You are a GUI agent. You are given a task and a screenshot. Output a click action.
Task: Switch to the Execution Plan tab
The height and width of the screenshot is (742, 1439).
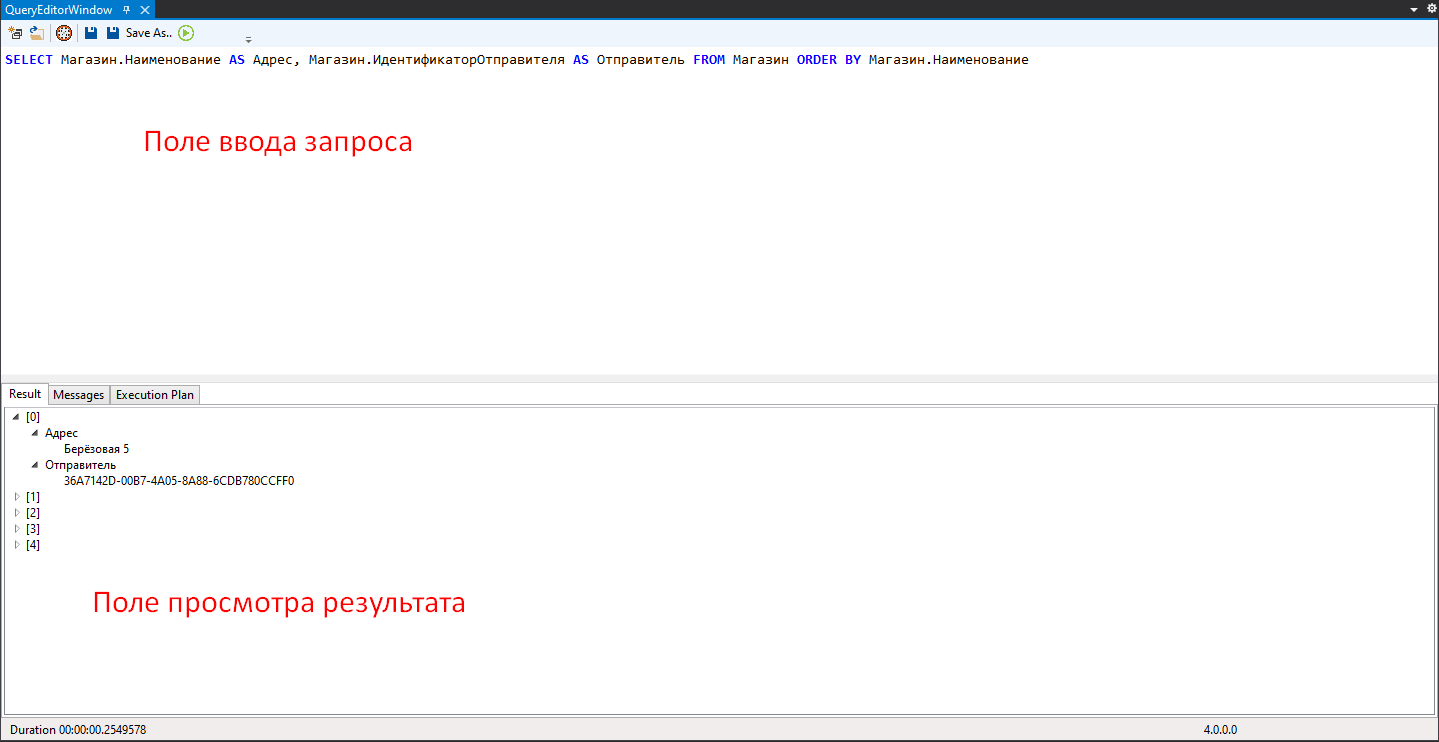tap(155, 395)
